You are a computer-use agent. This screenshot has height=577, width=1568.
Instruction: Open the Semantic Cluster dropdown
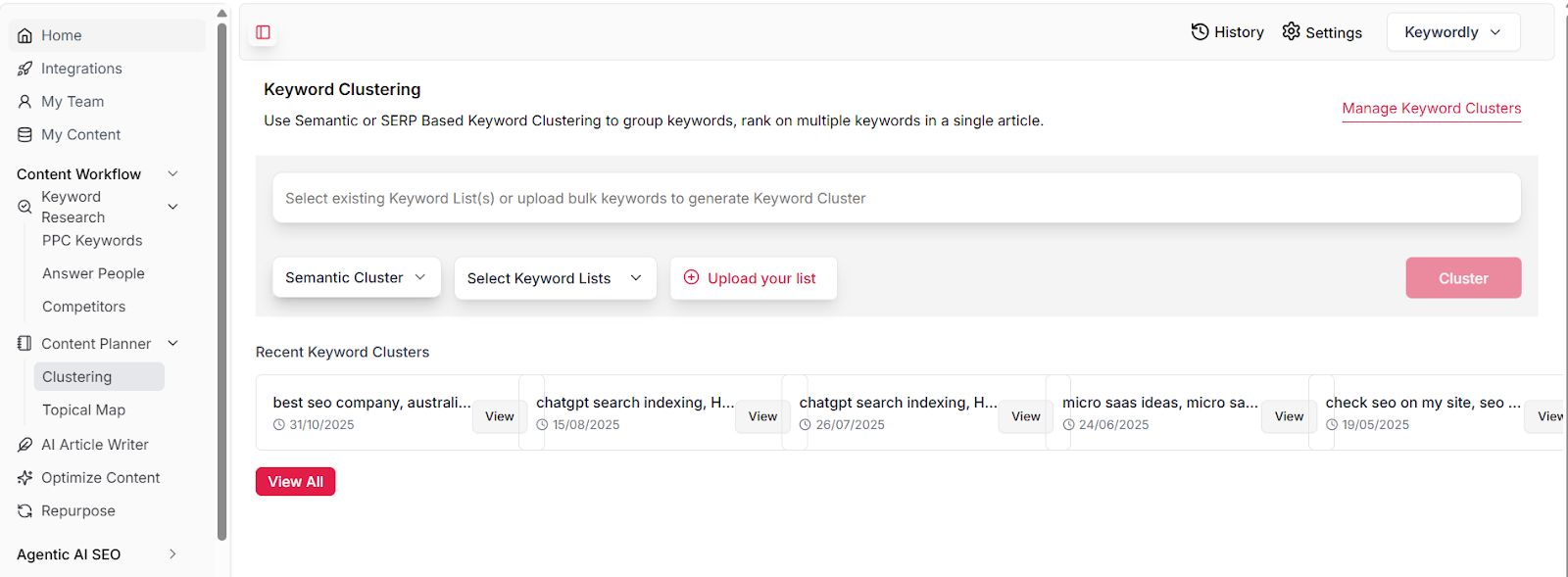coord(356,278)
